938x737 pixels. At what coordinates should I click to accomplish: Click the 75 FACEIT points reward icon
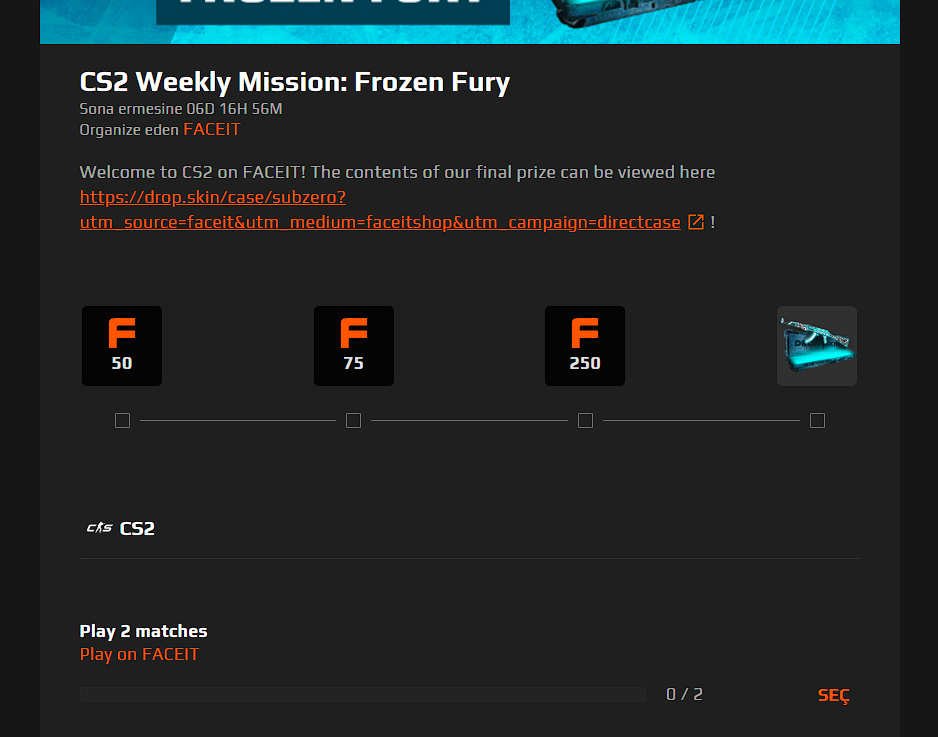(354, 346)
